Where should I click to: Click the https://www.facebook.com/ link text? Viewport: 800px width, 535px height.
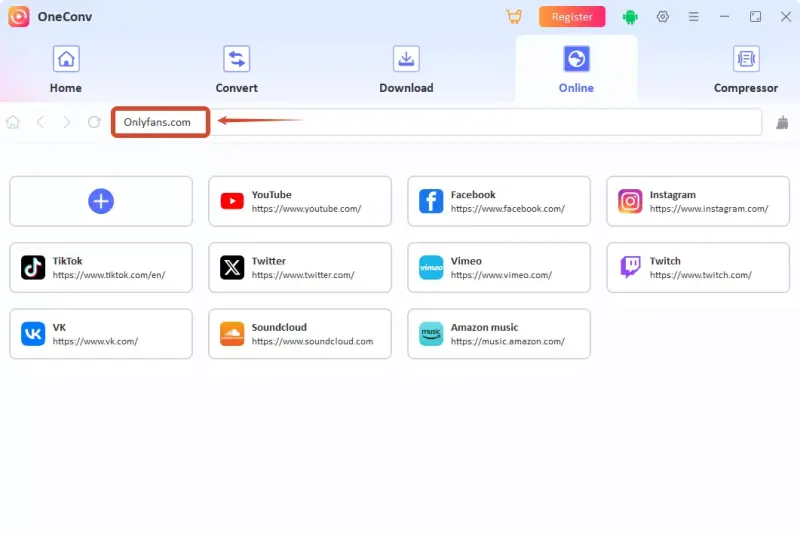pos(508,209)
